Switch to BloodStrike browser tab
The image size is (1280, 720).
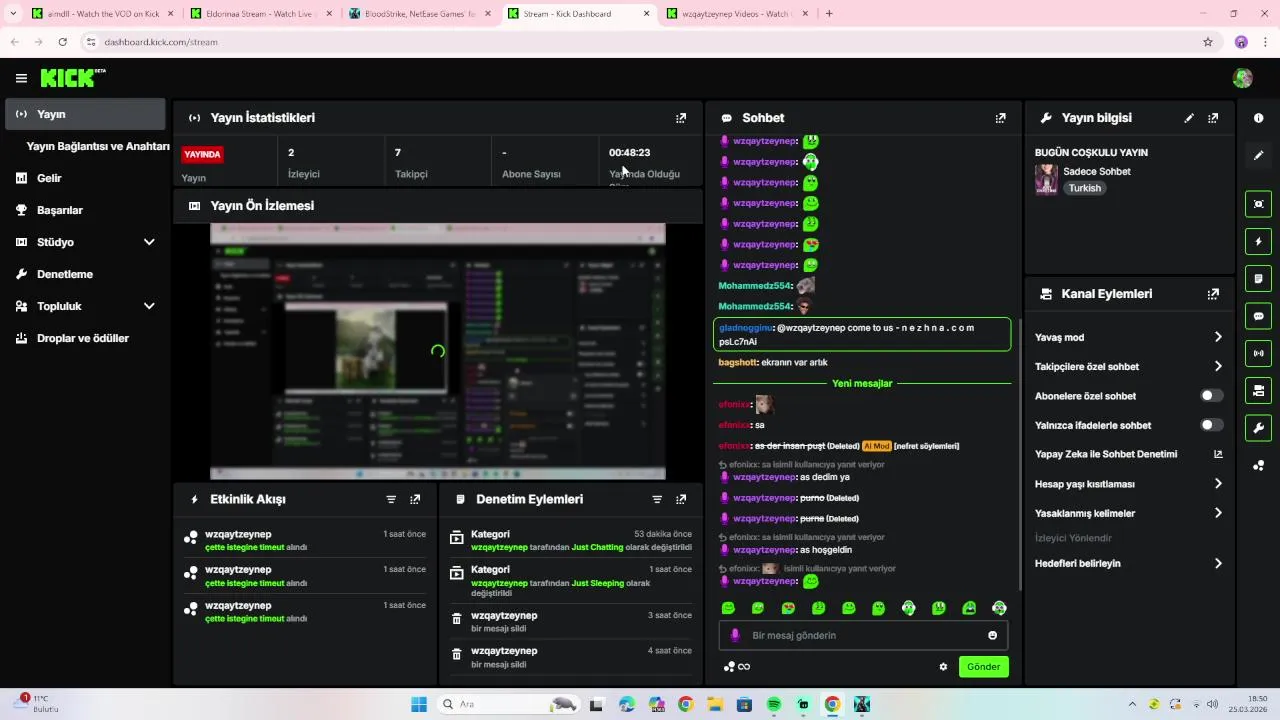pyautogui.click(x=419, y=14)
